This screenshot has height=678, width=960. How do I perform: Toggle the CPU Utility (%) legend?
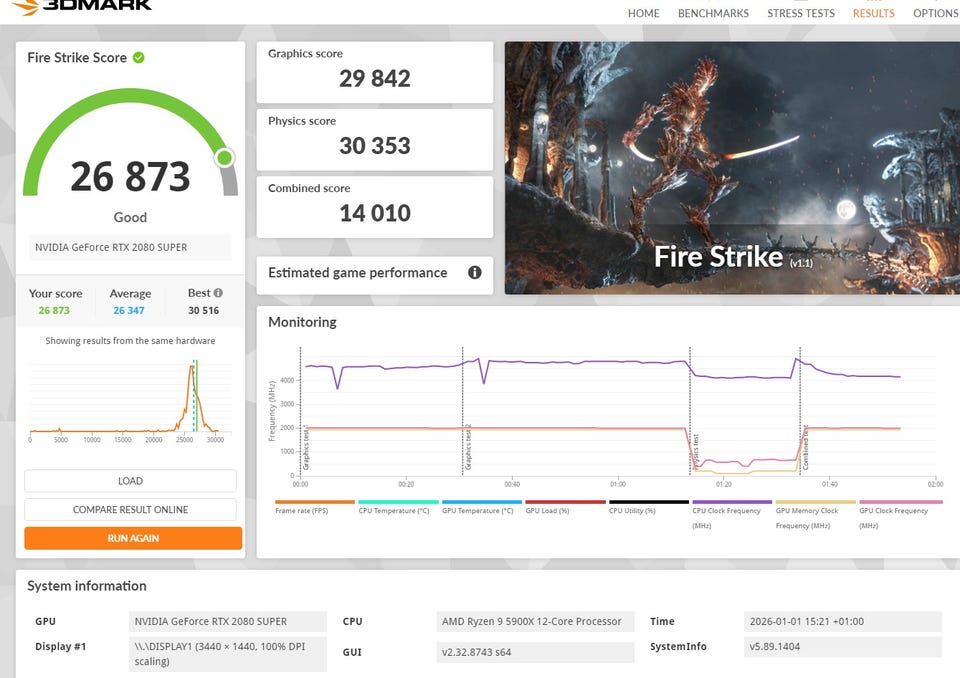648,507
